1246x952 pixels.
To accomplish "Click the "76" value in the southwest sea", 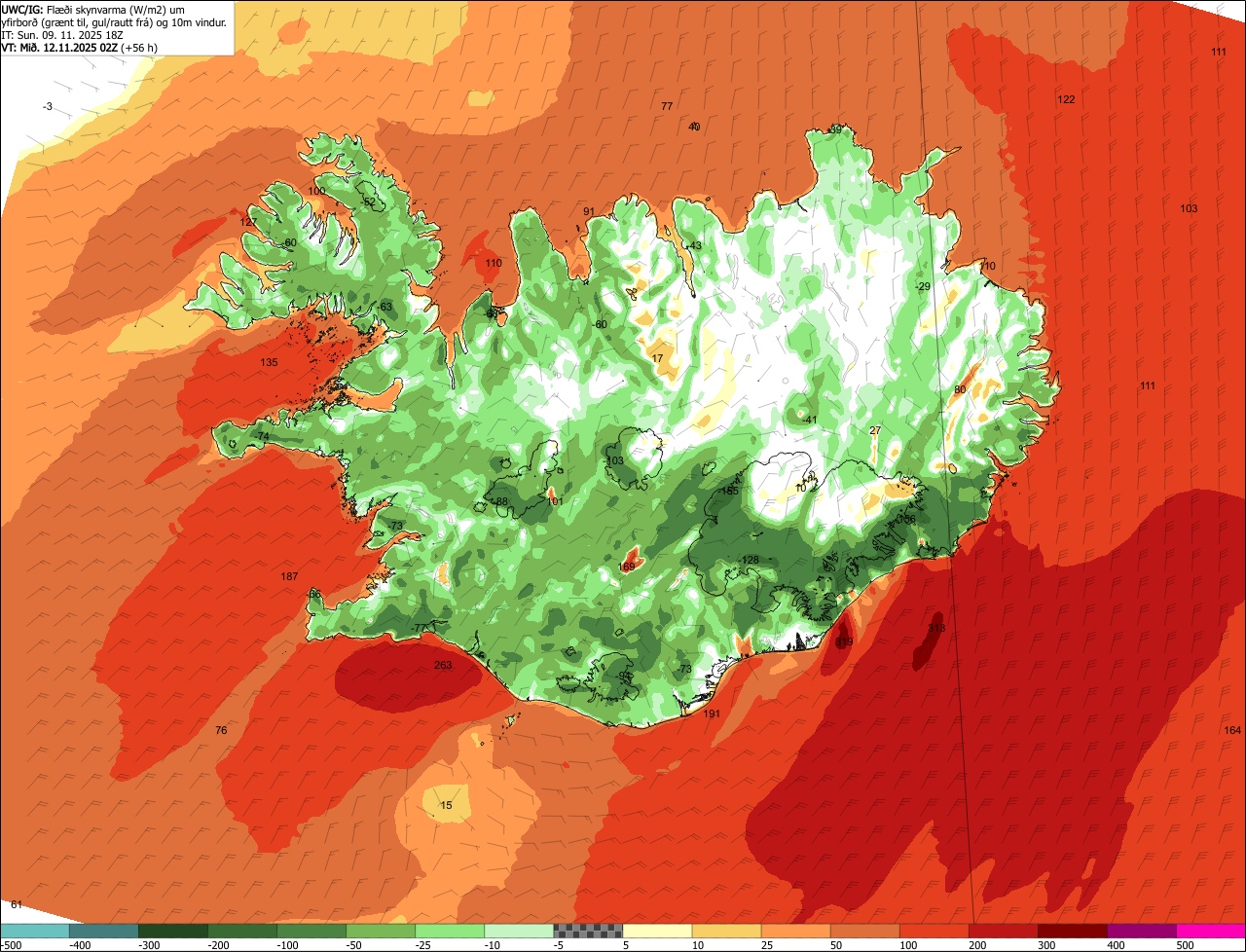I will point(221,731).
